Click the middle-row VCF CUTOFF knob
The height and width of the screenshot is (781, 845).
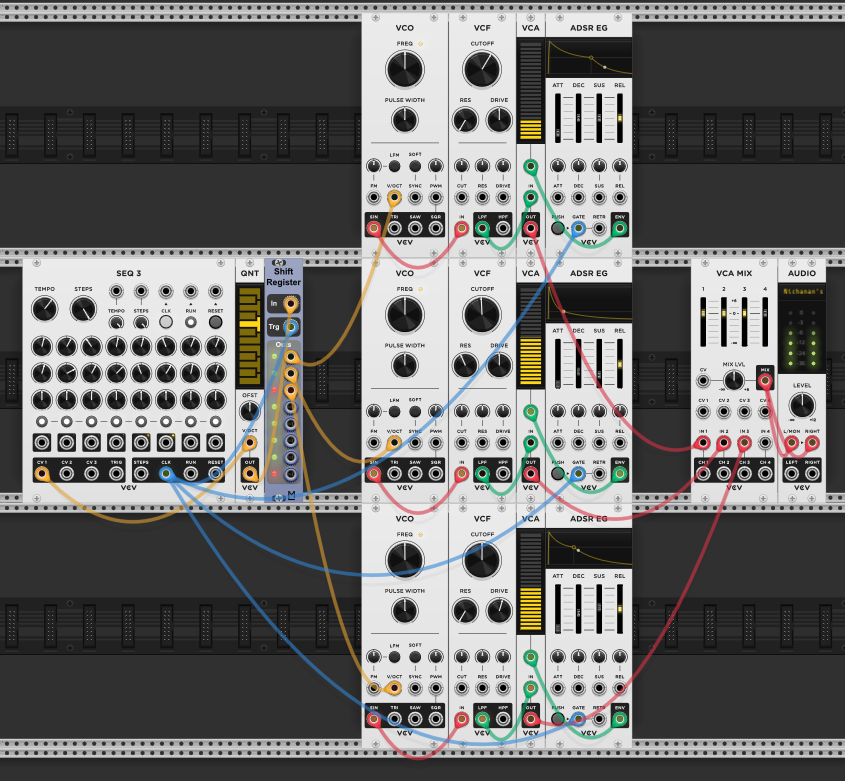click(482, 315)
